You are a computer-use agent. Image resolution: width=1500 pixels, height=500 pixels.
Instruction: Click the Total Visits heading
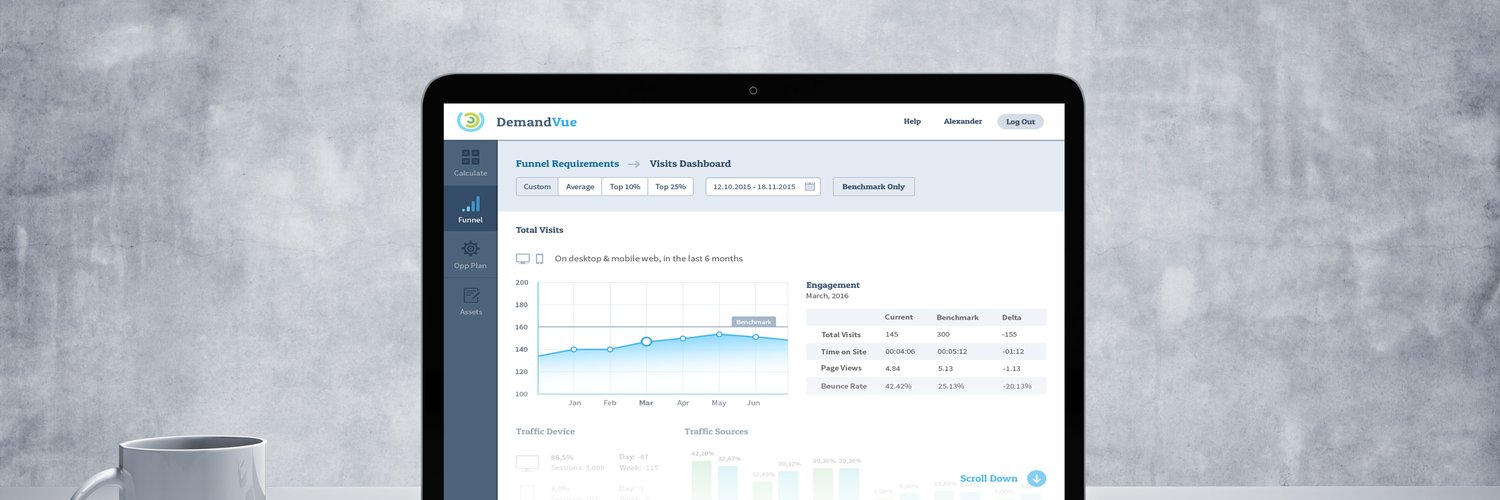pyautogui.click(x=540, y=230)
